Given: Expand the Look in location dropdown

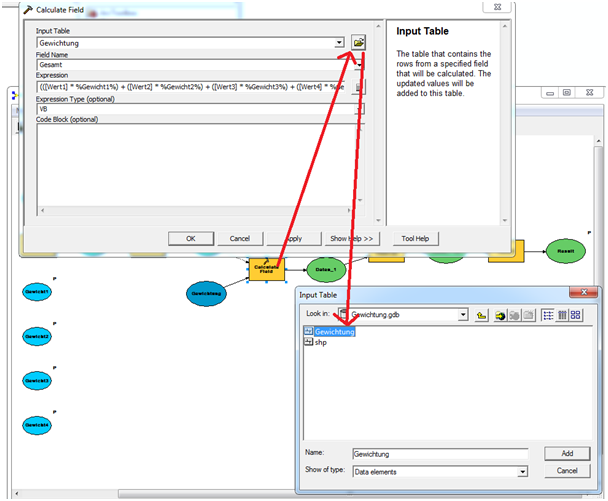Looking at the screenshot, I should [463, 314].
